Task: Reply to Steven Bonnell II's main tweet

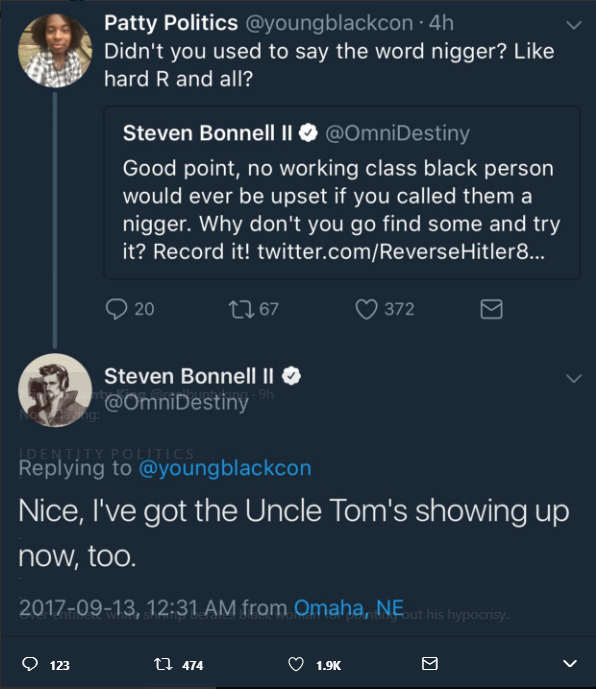Action: tap(30, 664)
